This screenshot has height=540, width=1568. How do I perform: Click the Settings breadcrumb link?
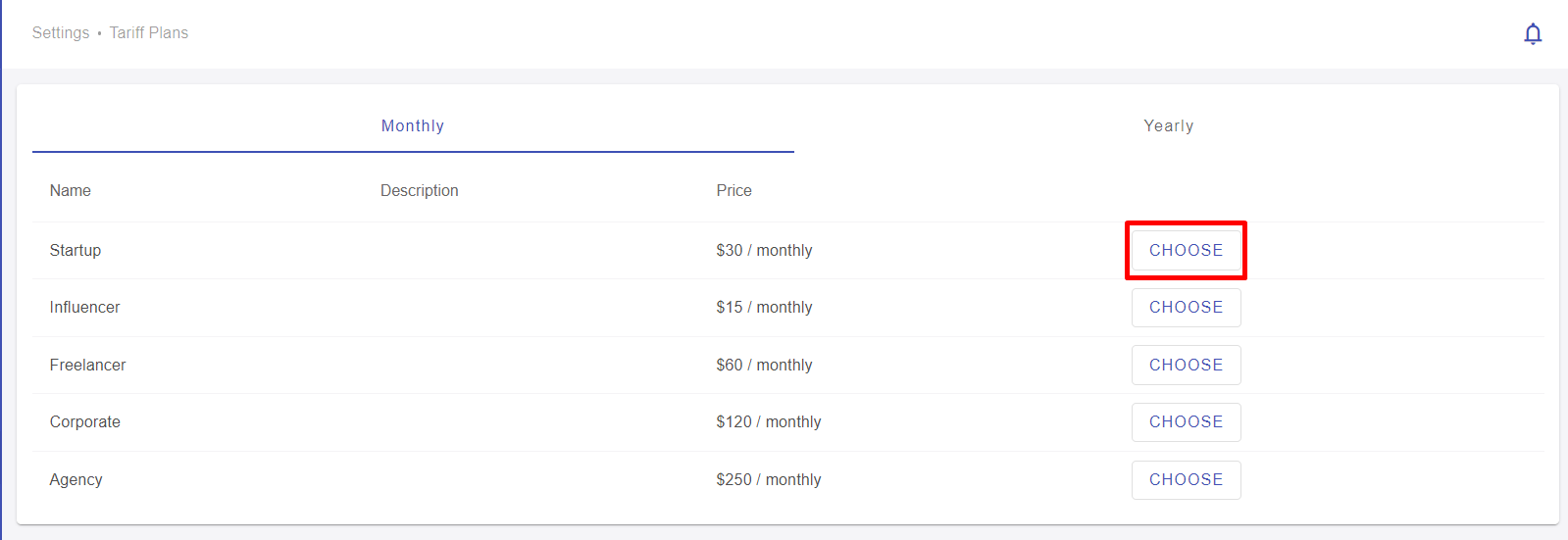pyautogui.click(x=61, y=32)
